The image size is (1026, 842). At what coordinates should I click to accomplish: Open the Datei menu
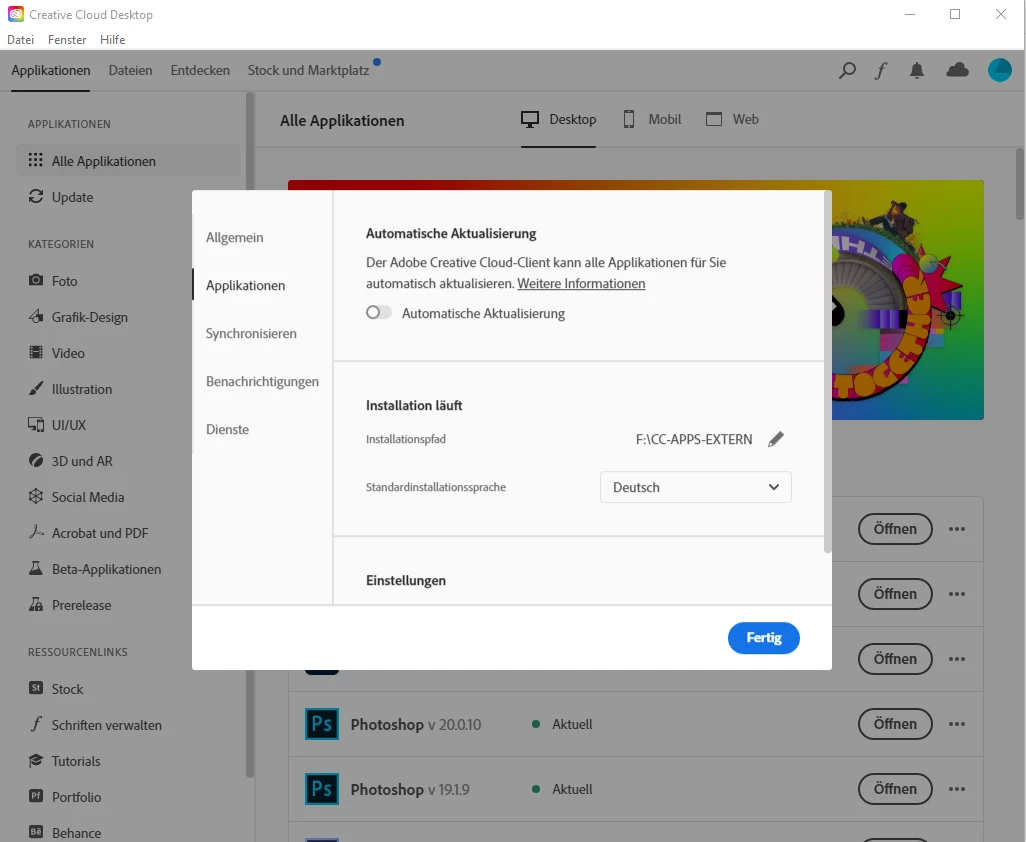(x=20, y=39)
